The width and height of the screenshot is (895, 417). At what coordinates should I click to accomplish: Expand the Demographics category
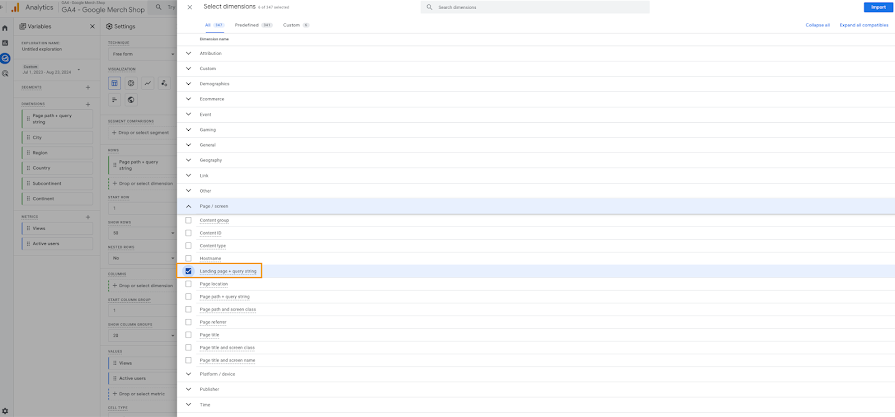click(189, 84)
